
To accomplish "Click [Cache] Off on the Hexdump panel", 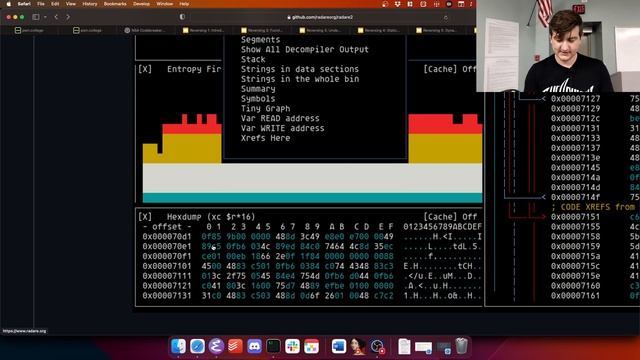I will point(450,217).
